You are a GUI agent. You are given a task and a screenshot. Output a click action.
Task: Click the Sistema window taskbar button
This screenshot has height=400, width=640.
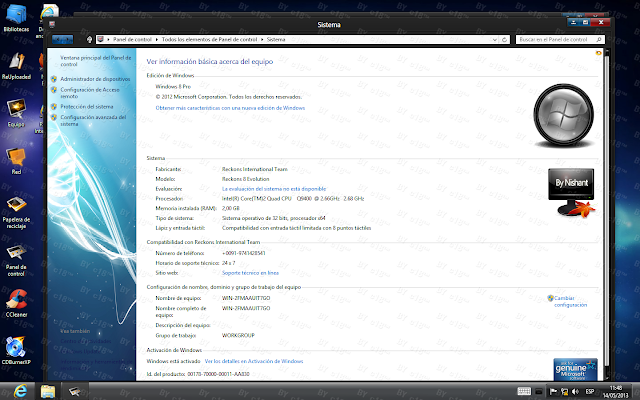click(x=74, y=391)
